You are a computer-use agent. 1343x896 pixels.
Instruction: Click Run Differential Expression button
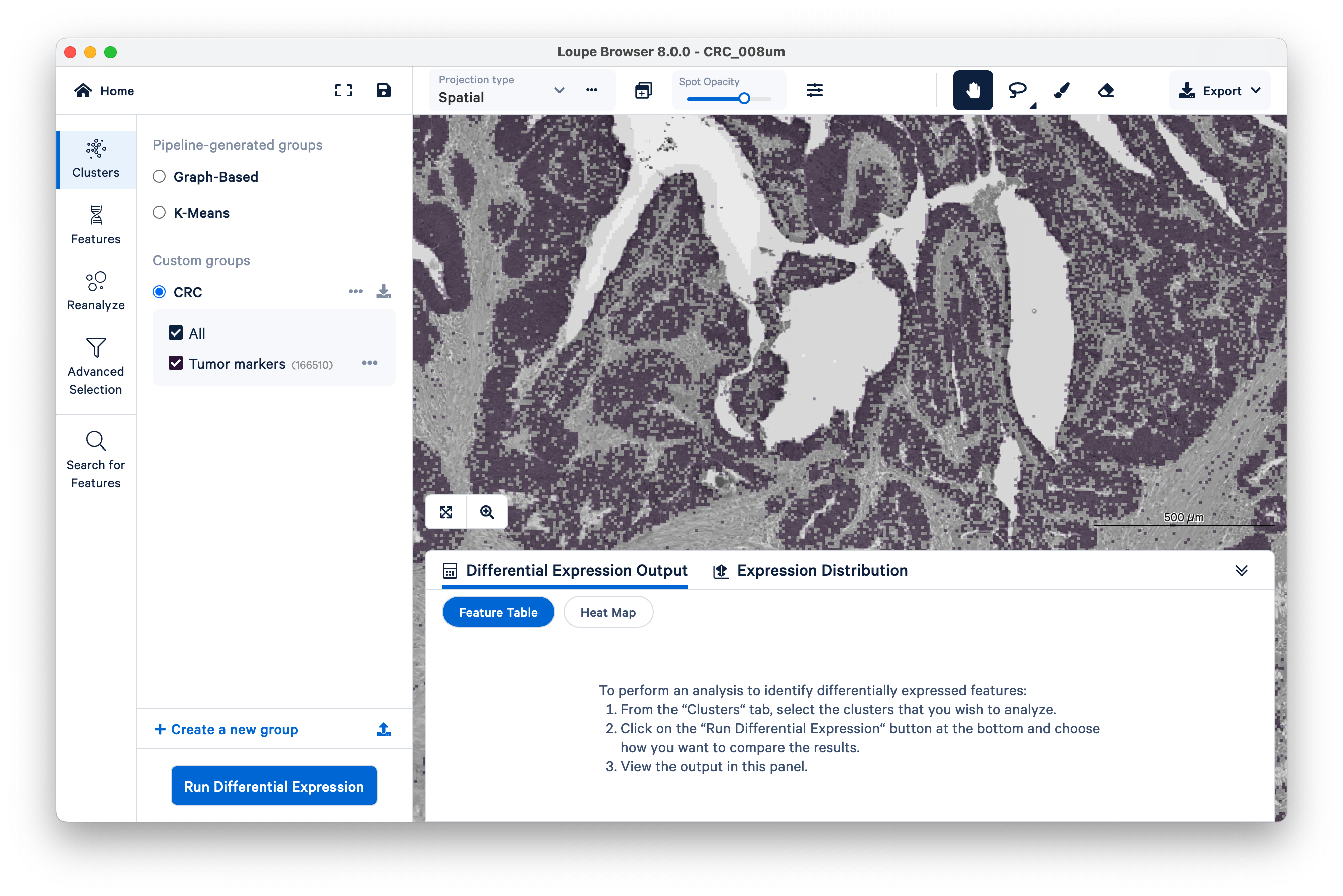[x=274, y=787]
